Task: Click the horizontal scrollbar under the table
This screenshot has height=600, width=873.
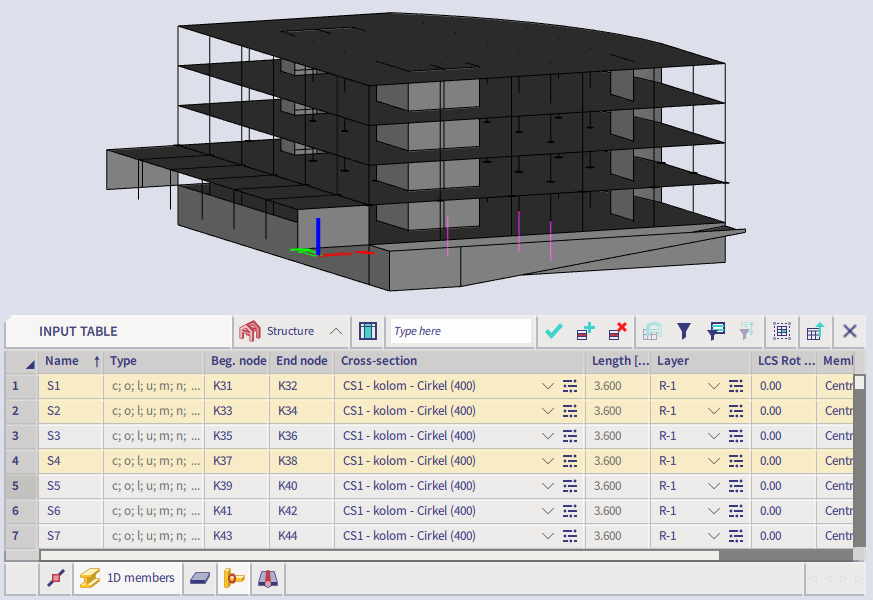Action: (380, 555)
